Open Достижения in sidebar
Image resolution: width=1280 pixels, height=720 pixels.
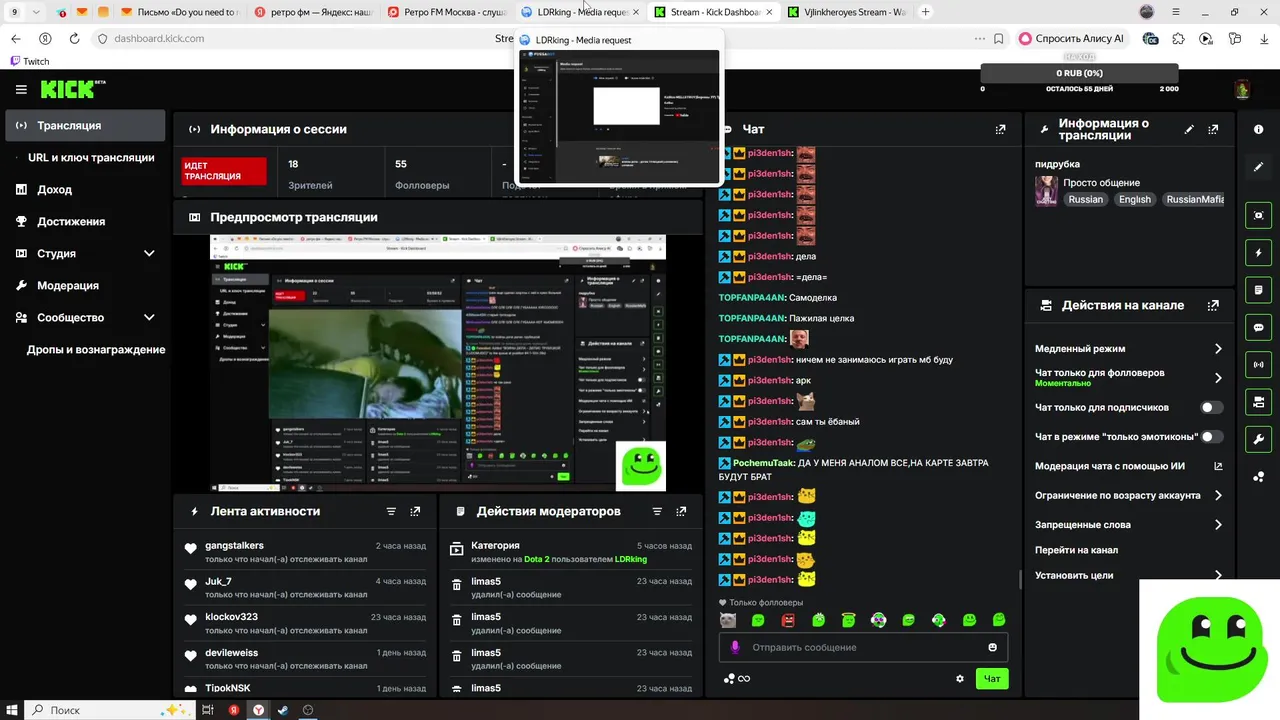(85, 221)
